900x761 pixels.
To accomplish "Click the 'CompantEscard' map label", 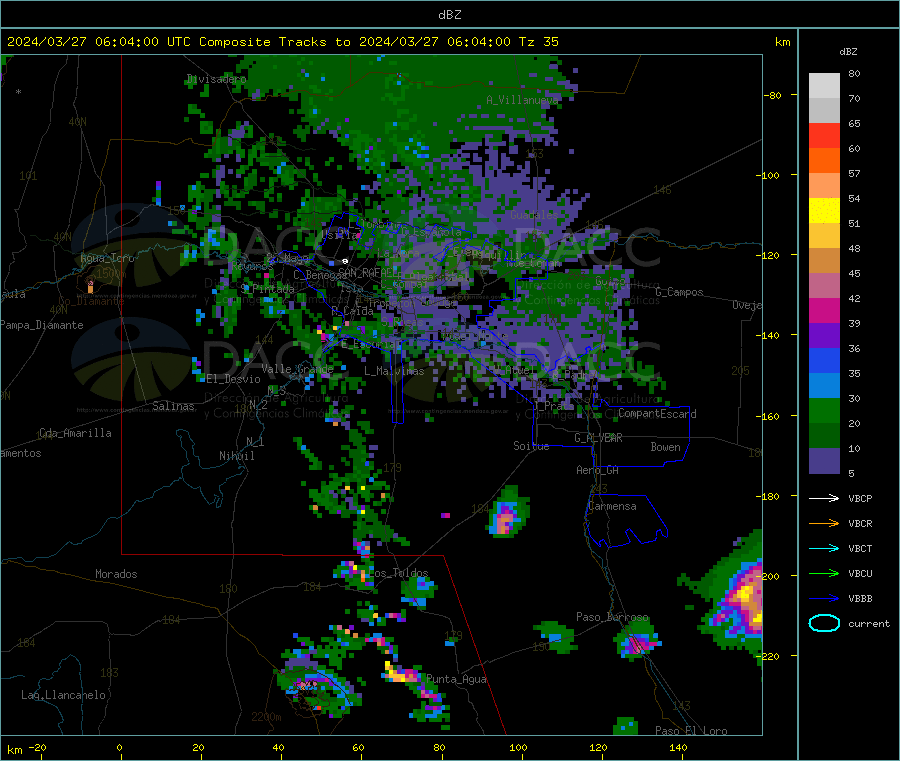I will 657,414.
